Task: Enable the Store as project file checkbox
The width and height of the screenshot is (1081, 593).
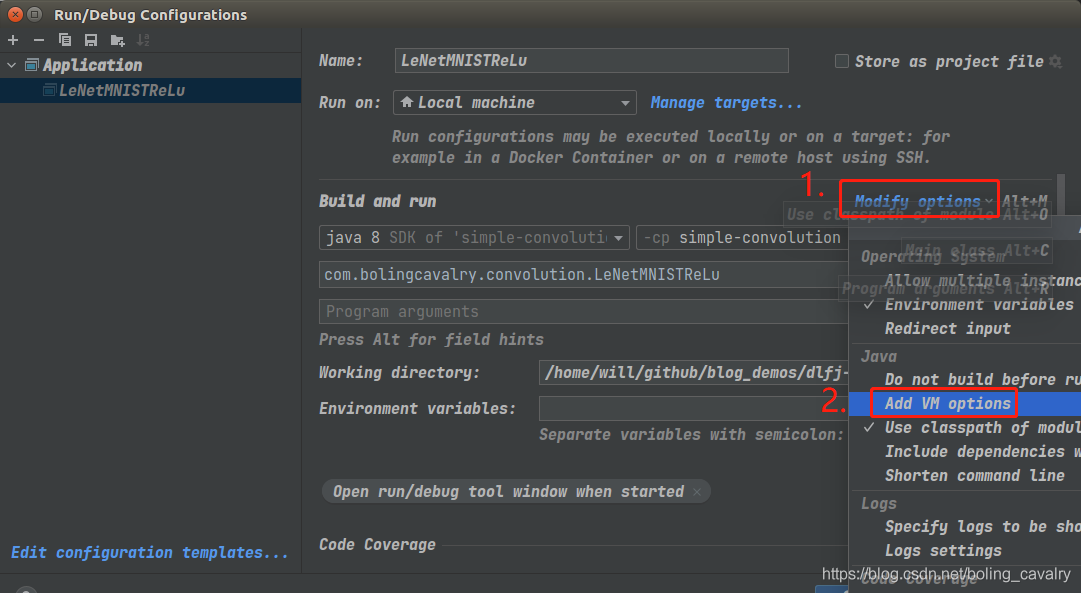Action: pyautogui.click(x=842, y=62)
